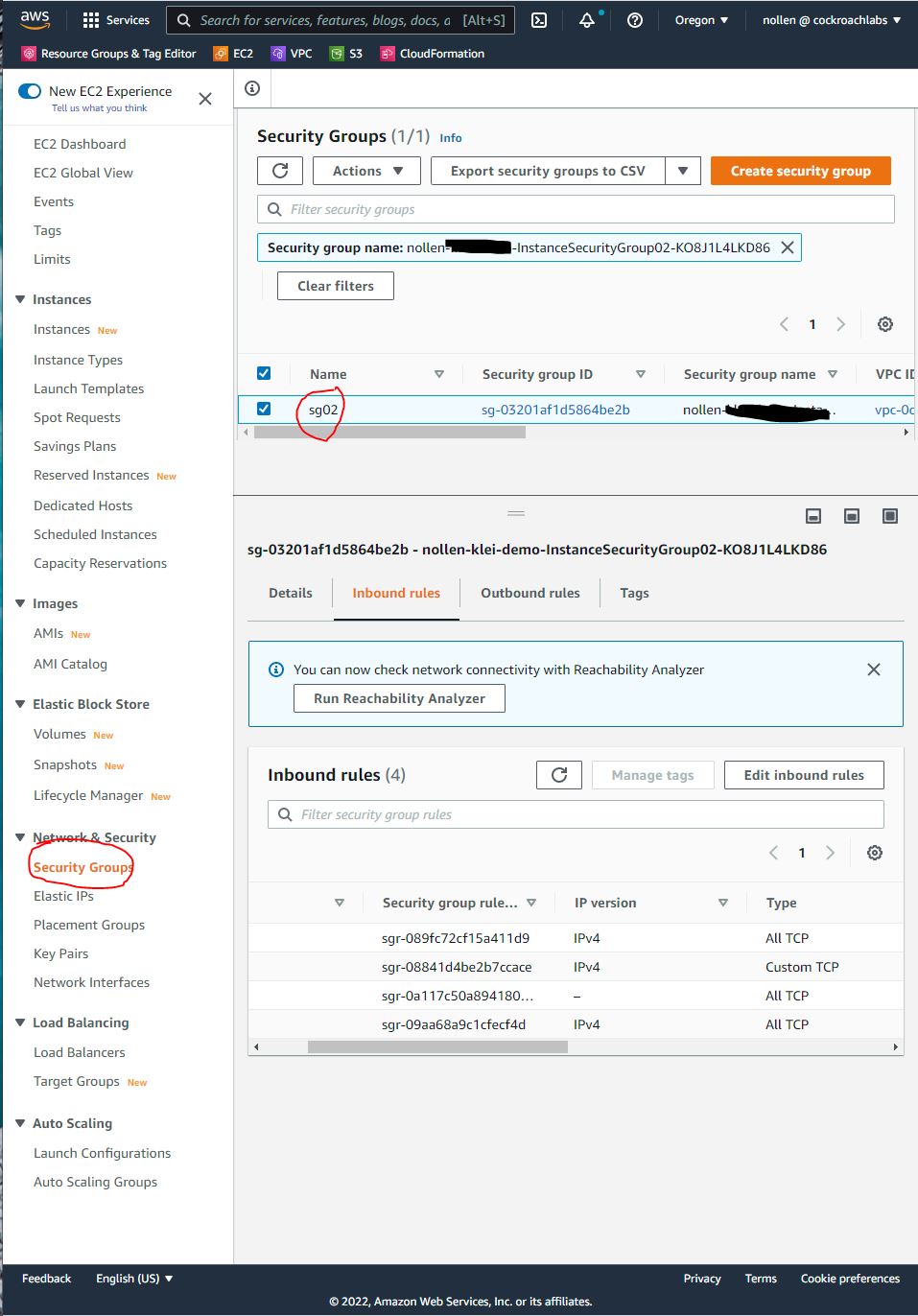Maximize the details split panel
This screenshot has width=918, height=1316.
tap(890, 516)
